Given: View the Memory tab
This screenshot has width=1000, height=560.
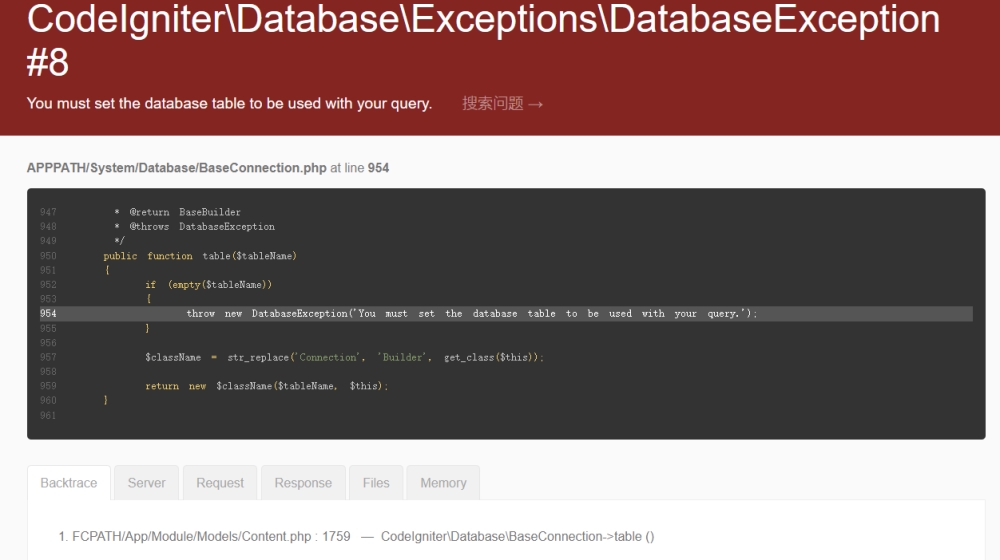Looking at the screenshot, I should click(443, 483).
